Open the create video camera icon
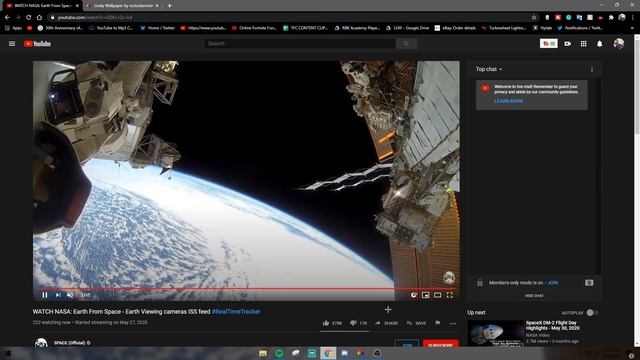Screen dimensions: 640x360 tap(567, 44)
